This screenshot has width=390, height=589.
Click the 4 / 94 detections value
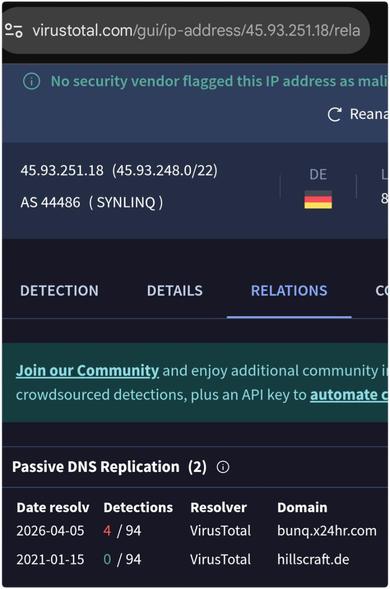122,531
